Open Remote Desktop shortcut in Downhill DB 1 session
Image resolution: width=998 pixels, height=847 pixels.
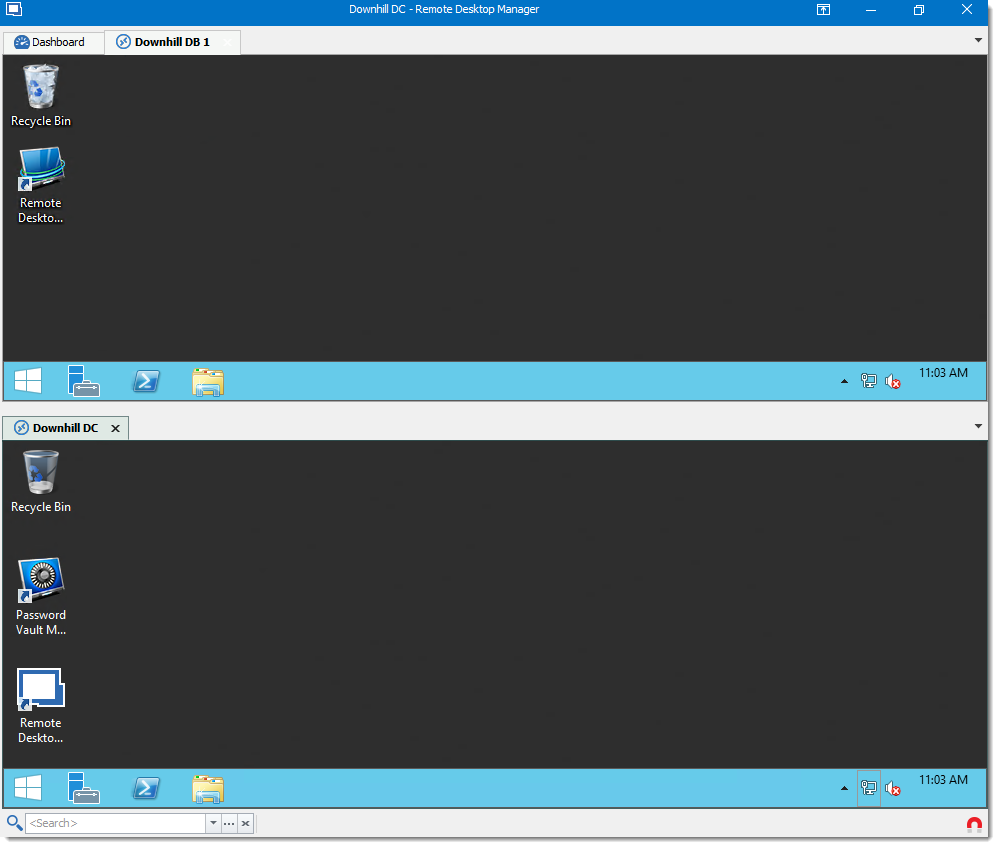pyautogui.click(x=41, y=185)
